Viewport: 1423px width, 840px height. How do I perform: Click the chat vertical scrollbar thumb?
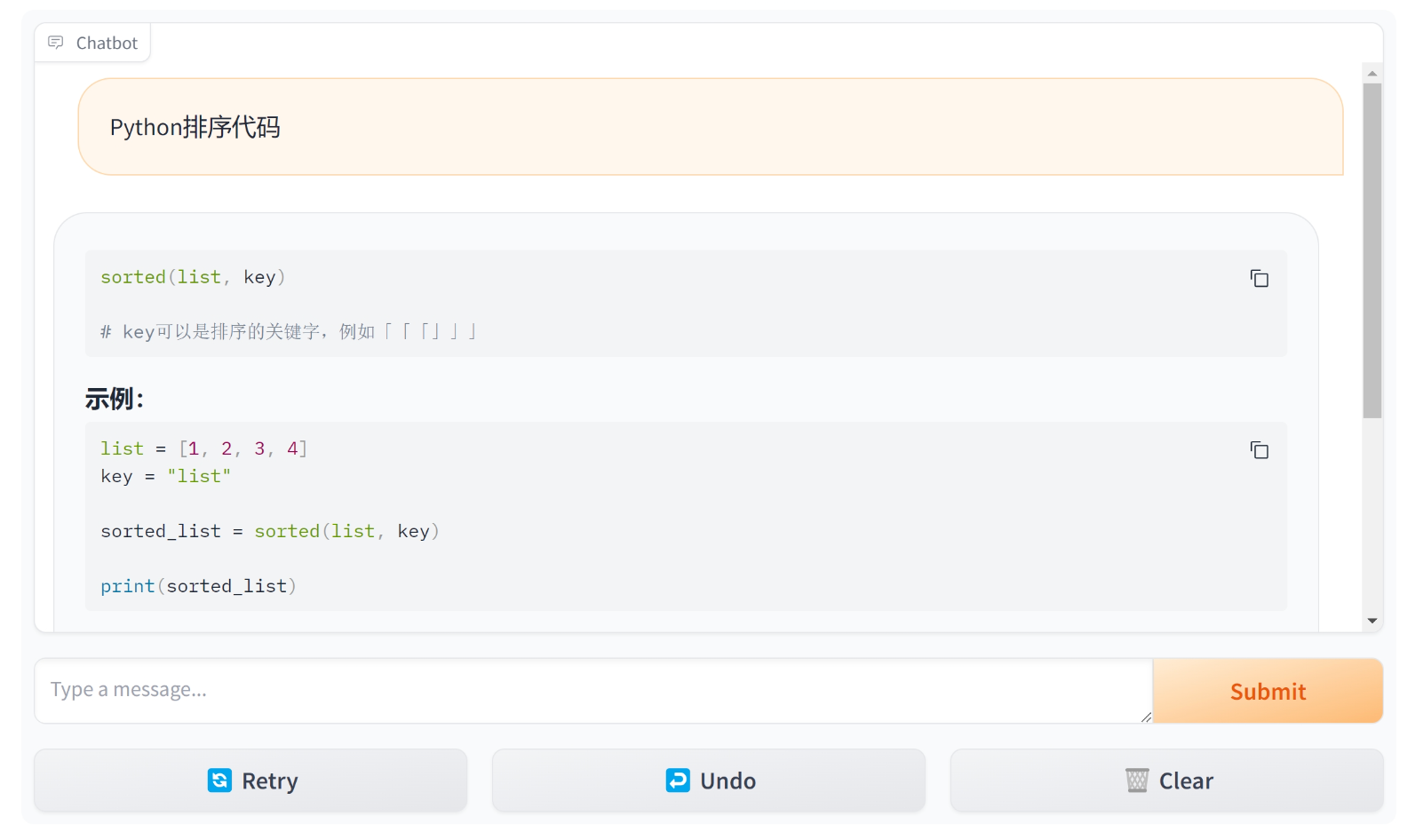[x=1372, y=249]
